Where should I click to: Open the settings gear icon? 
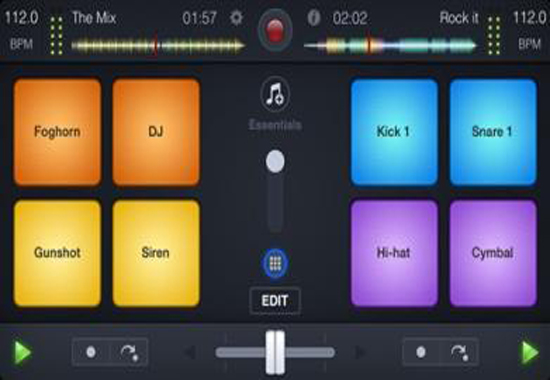pos(236,18)
